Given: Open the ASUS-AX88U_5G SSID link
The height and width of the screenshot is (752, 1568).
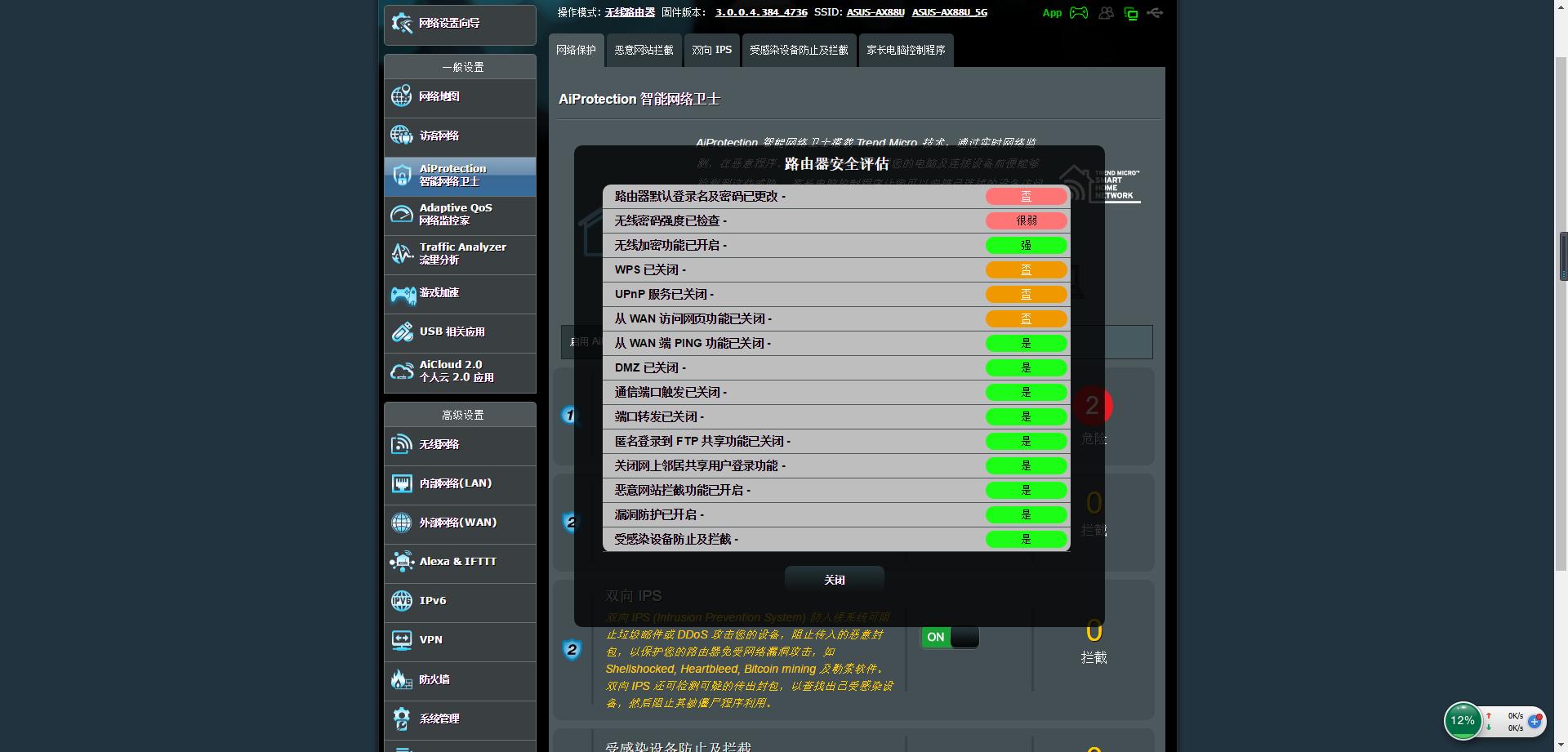Looking at the screenshot, I should 950,12.
